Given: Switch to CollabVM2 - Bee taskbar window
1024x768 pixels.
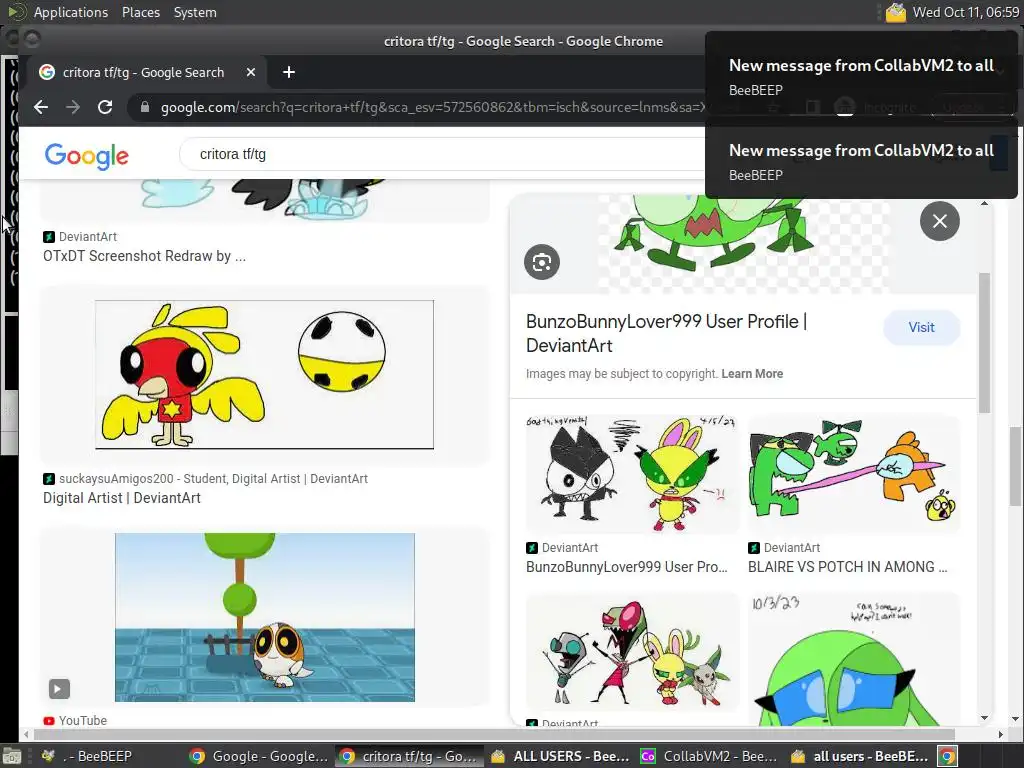Looking at the screenshot, I should point(711,756).
